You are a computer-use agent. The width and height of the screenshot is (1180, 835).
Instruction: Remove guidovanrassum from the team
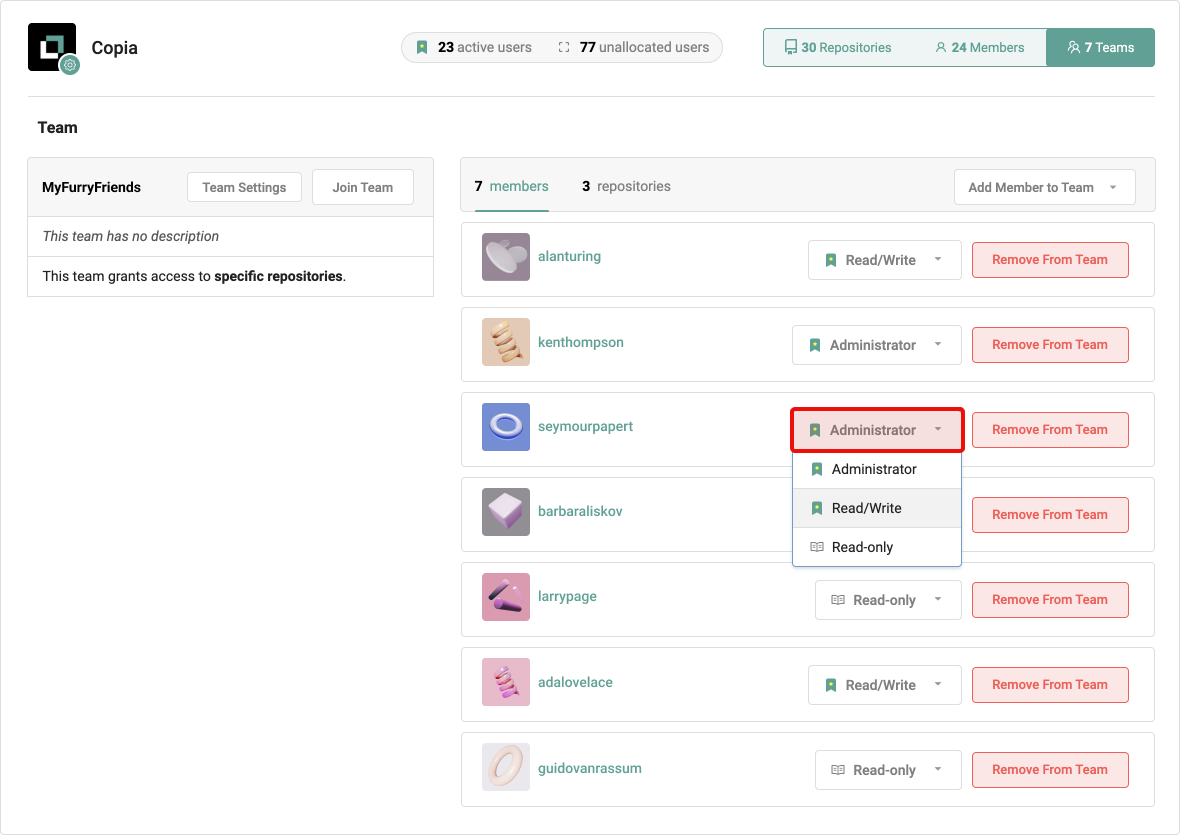[x=1049, y=770]
